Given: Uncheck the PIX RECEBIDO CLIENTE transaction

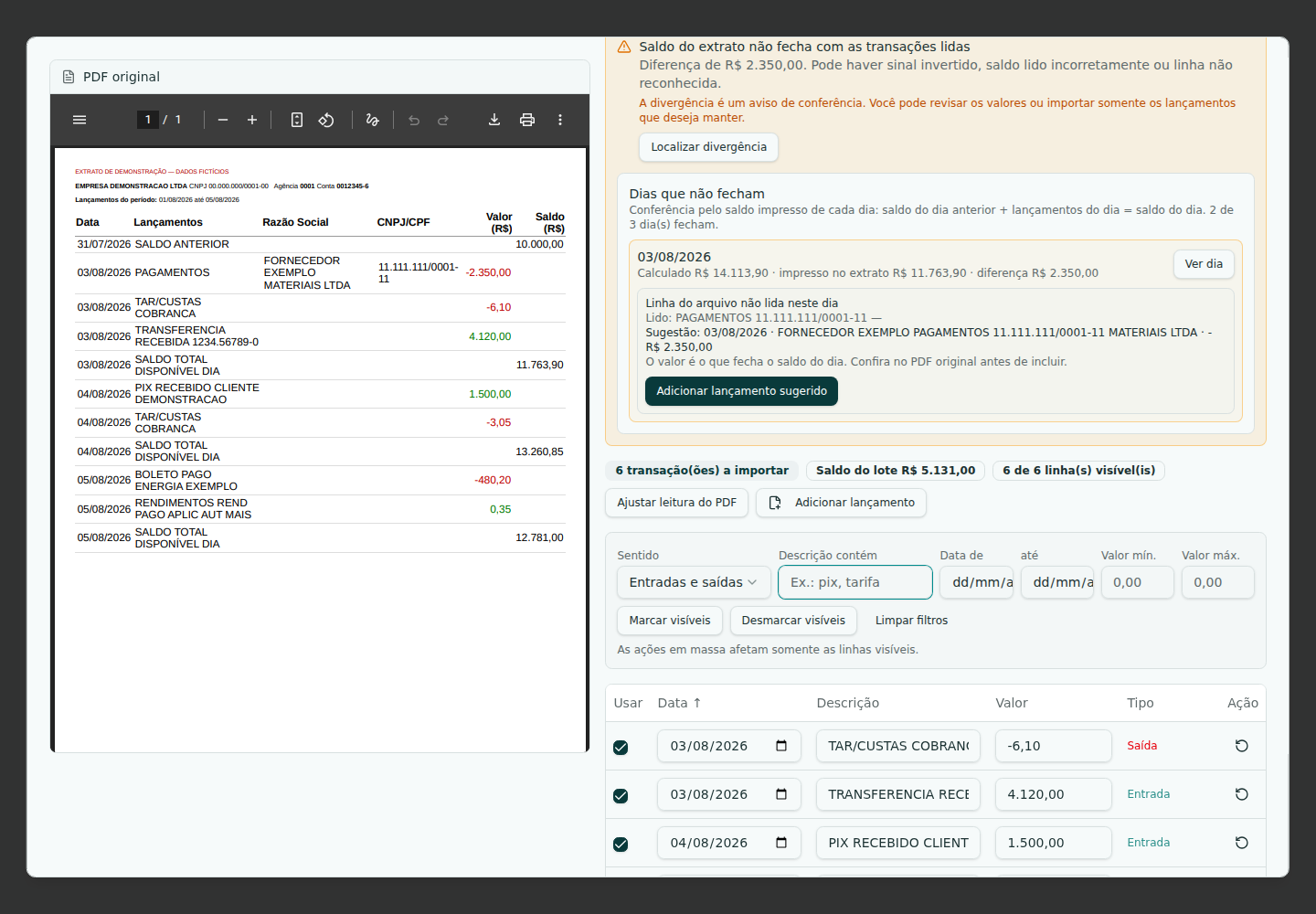Looking at the screenshot, I should pyautogui.click(x=621, y=845).
